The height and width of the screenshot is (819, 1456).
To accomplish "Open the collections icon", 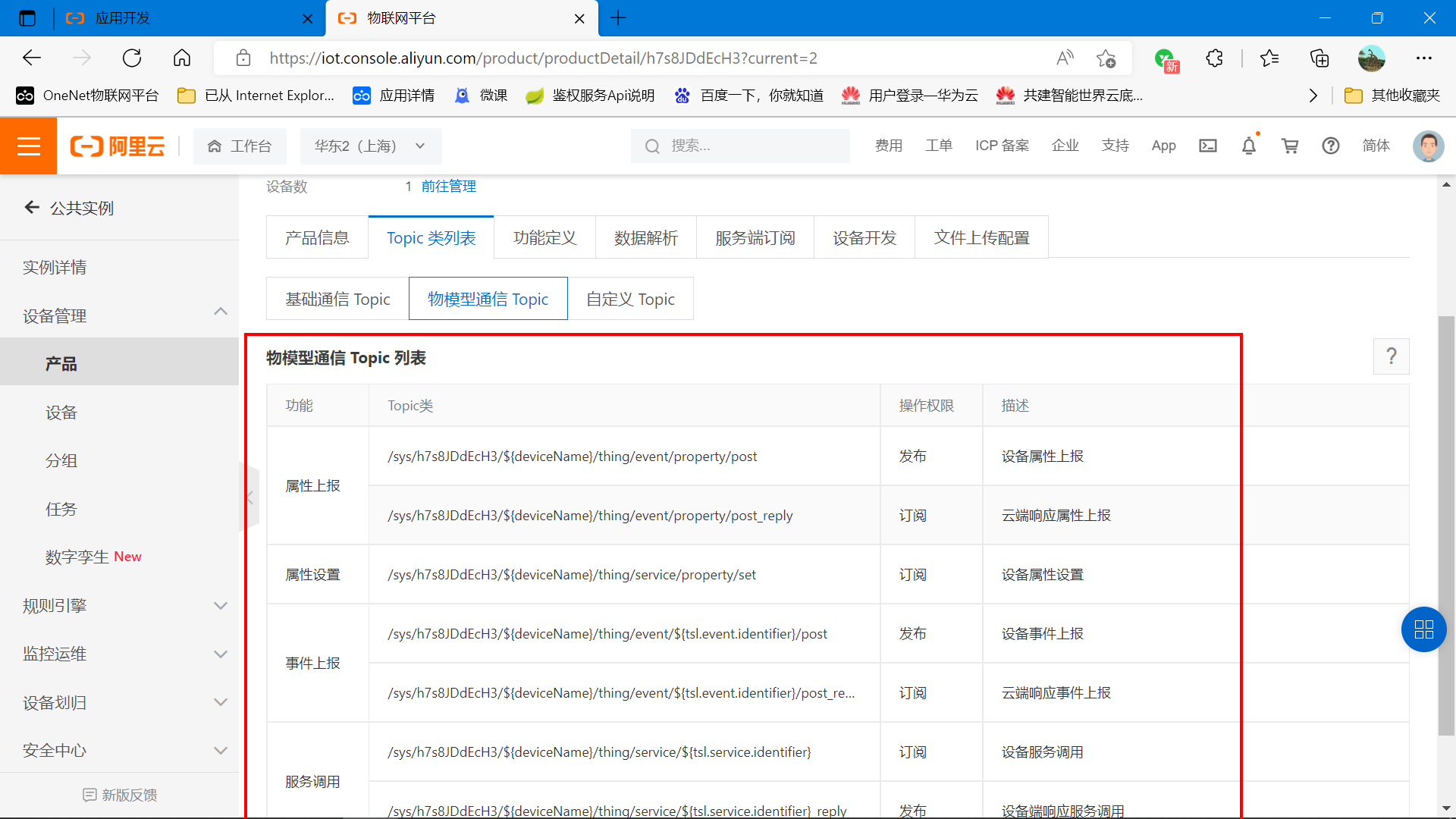I will 1319,58.
